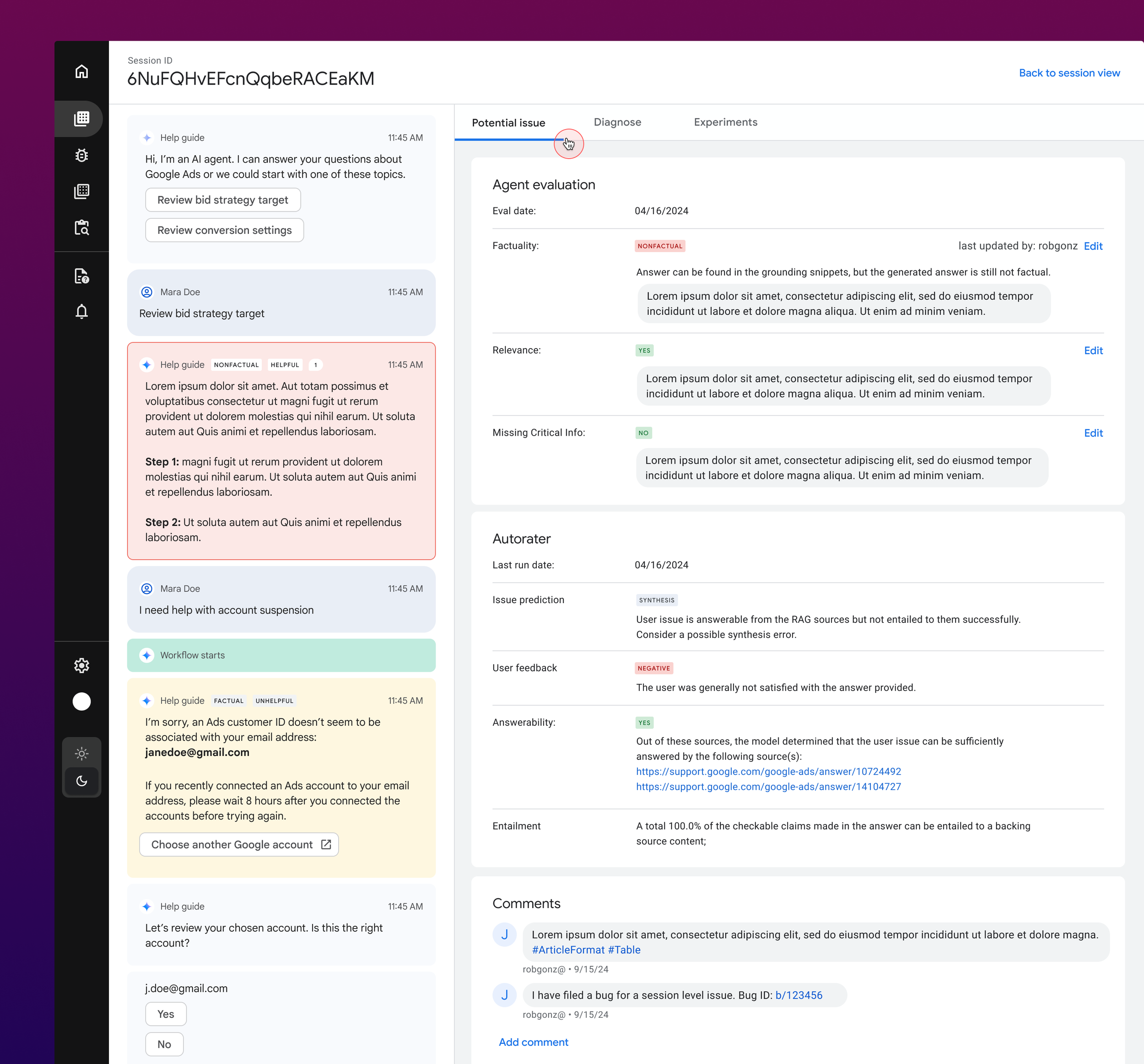1144x1064 pixels.
Task: Edit the Factuality rating
Action: coord(1092,246)
